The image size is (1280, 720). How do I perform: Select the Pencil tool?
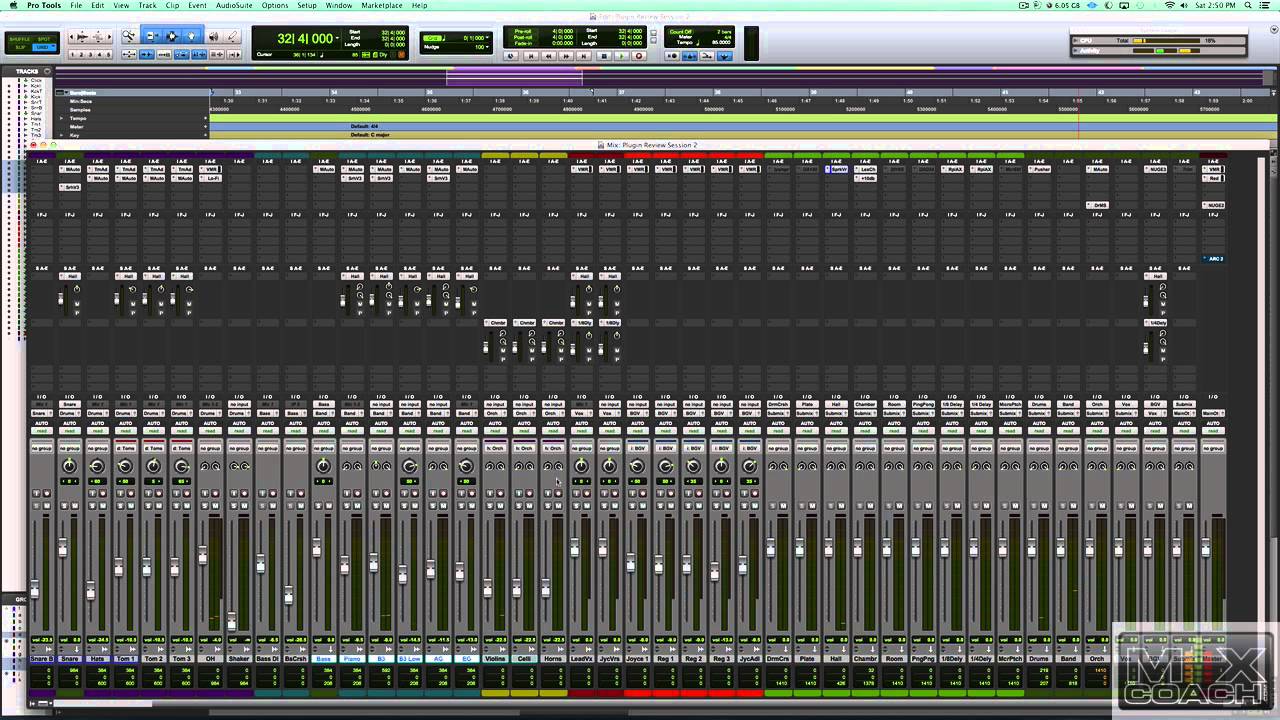coord(232,36)
